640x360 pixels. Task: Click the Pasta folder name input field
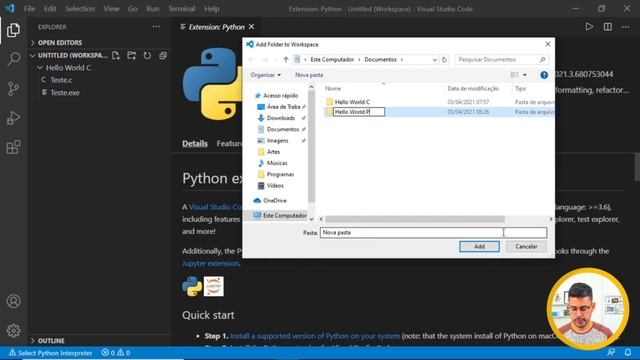433,233
